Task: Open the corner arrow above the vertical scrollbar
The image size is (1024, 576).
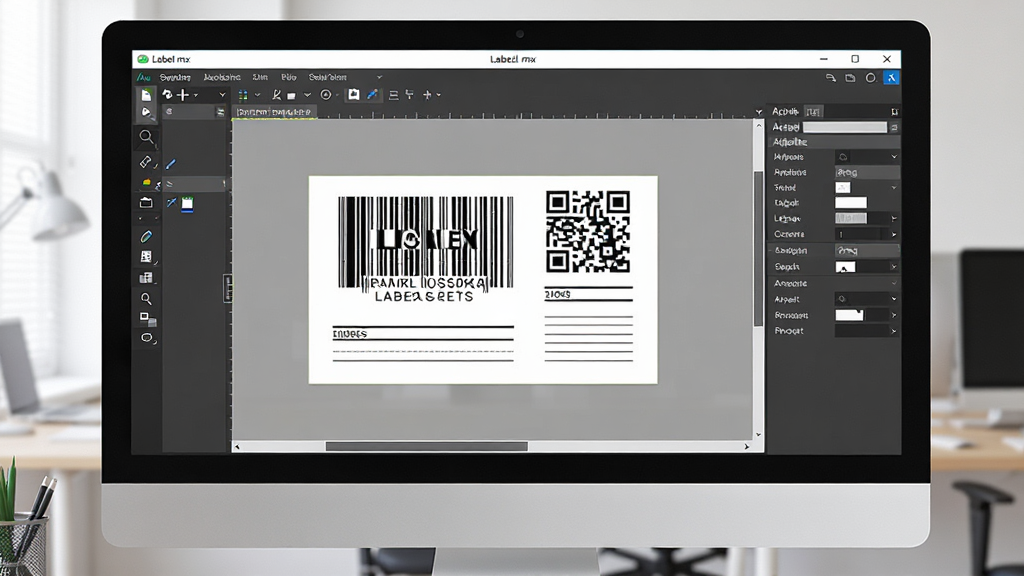Action: tap(759, 112)
